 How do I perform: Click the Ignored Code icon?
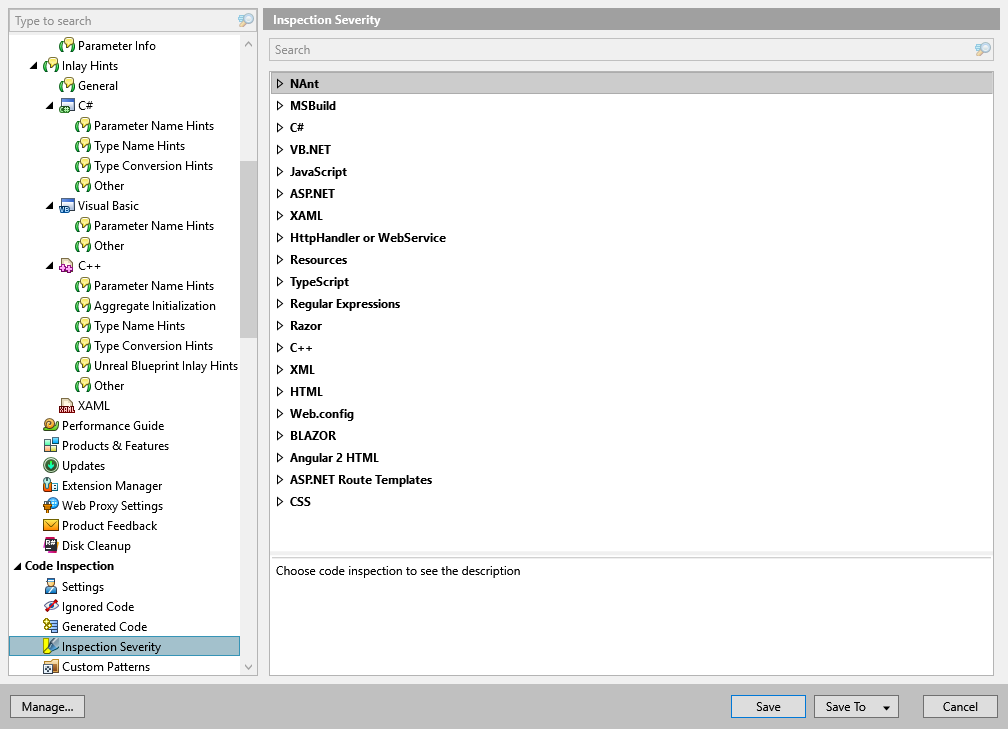pyautogui.click(x=50, y=606)
